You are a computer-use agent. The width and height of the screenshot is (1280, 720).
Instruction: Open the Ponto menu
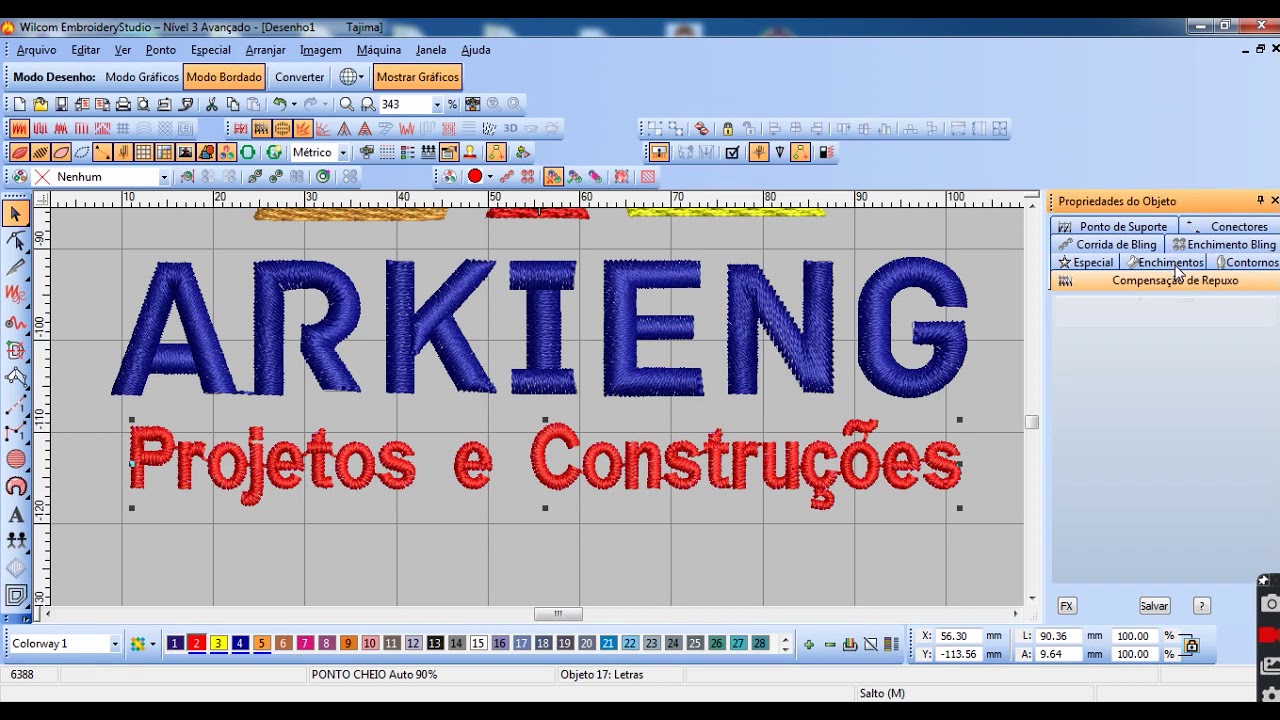click(160, 50)
